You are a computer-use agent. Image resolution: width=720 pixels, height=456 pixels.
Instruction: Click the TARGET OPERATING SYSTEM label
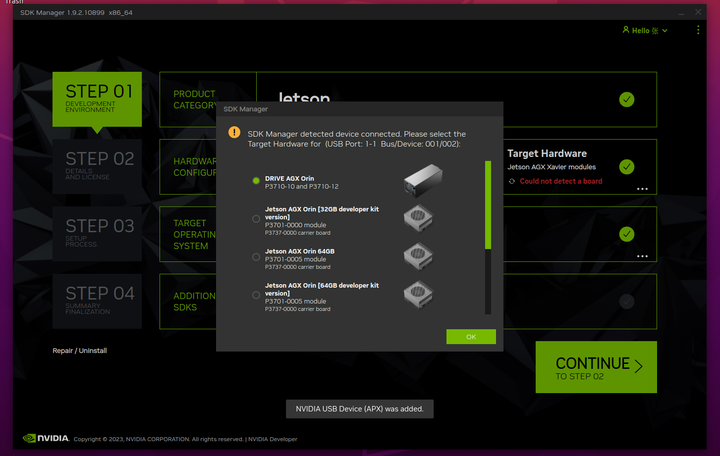[x=194, y=234]
